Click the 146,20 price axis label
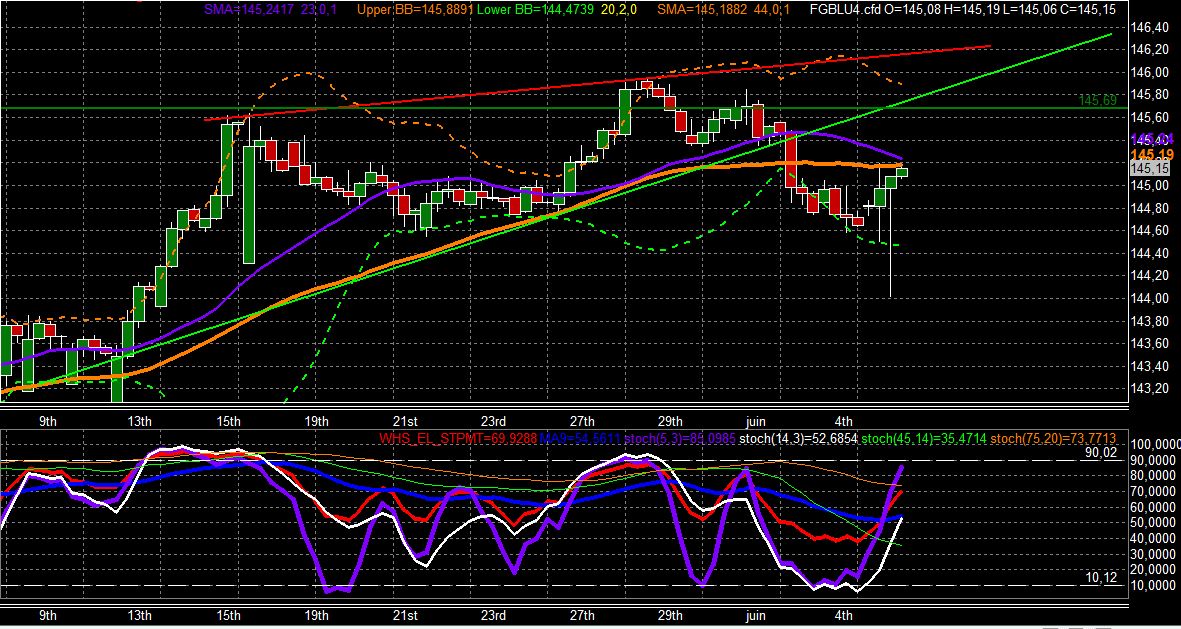This screenshot has width=1181, height=629. point(1149,50)
